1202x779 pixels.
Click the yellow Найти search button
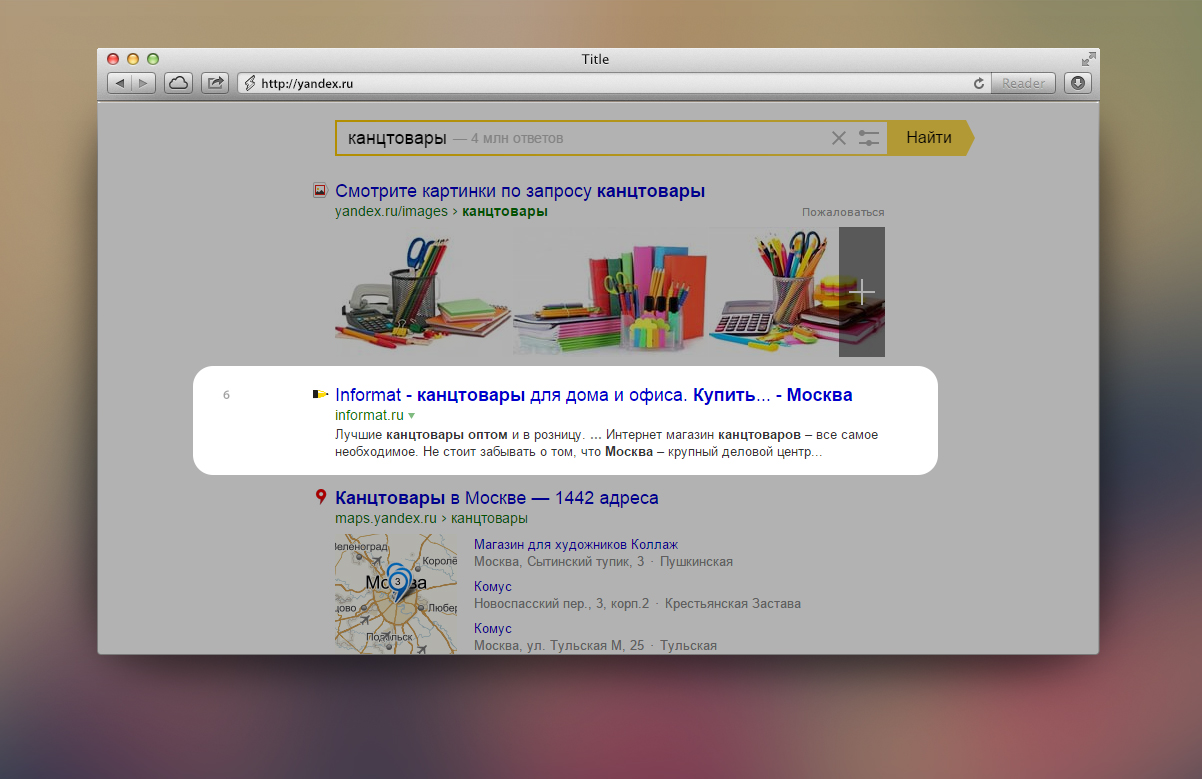929,138
